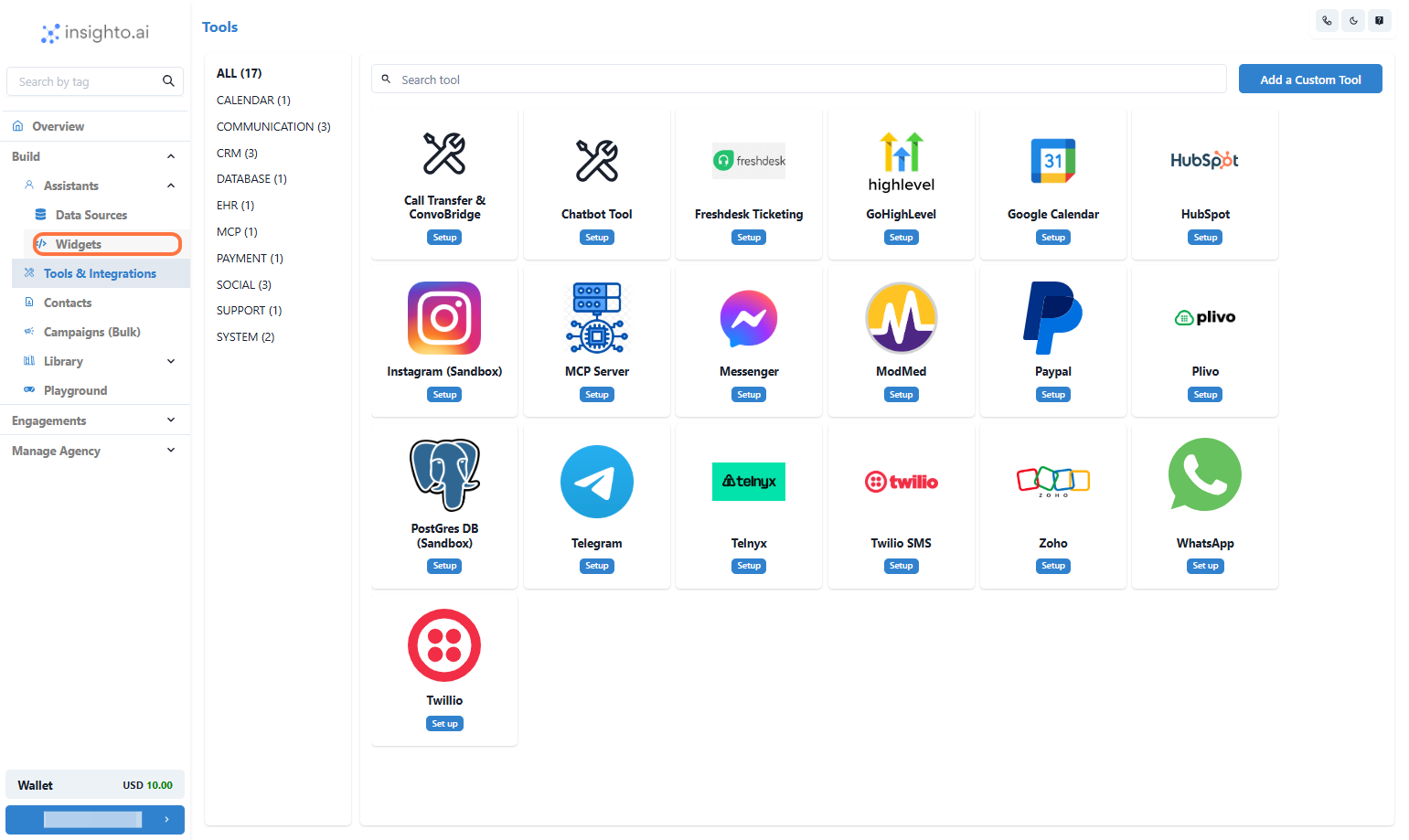Open the Telegram tool card icon

pyautogui.click(x=596, y=482)
